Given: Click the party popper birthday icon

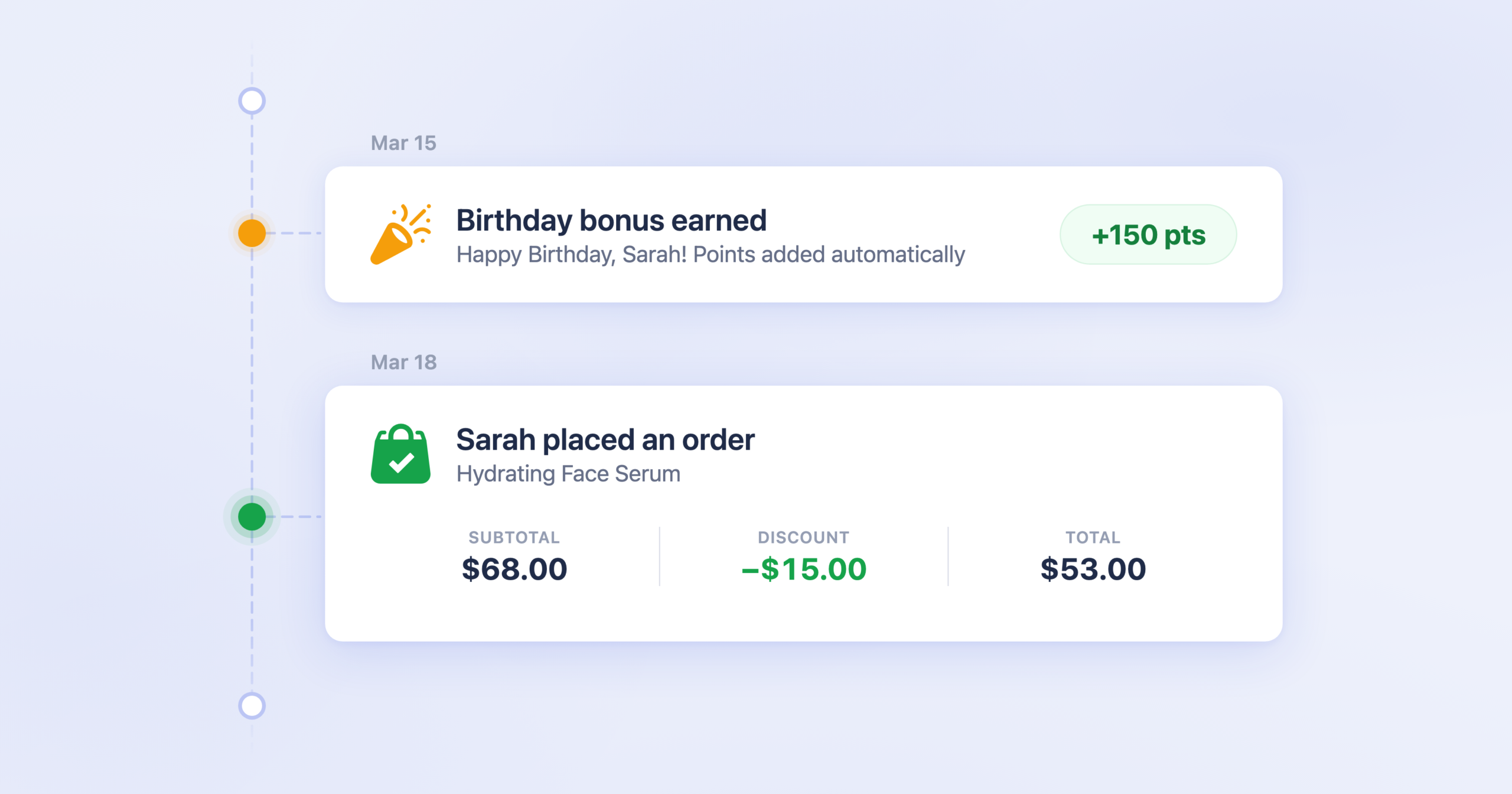Looking at the screenshot, I should [400, 235].
